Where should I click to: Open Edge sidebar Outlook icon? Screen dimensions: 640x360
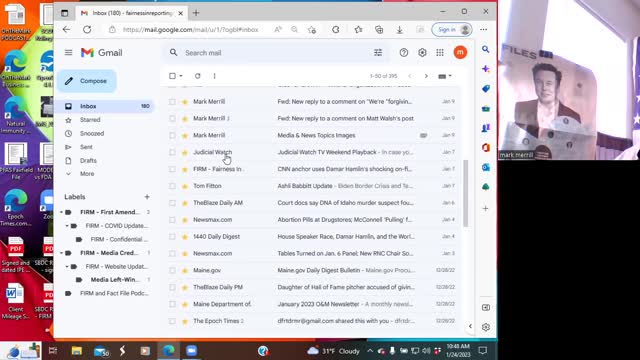click(x=485, y=167)
